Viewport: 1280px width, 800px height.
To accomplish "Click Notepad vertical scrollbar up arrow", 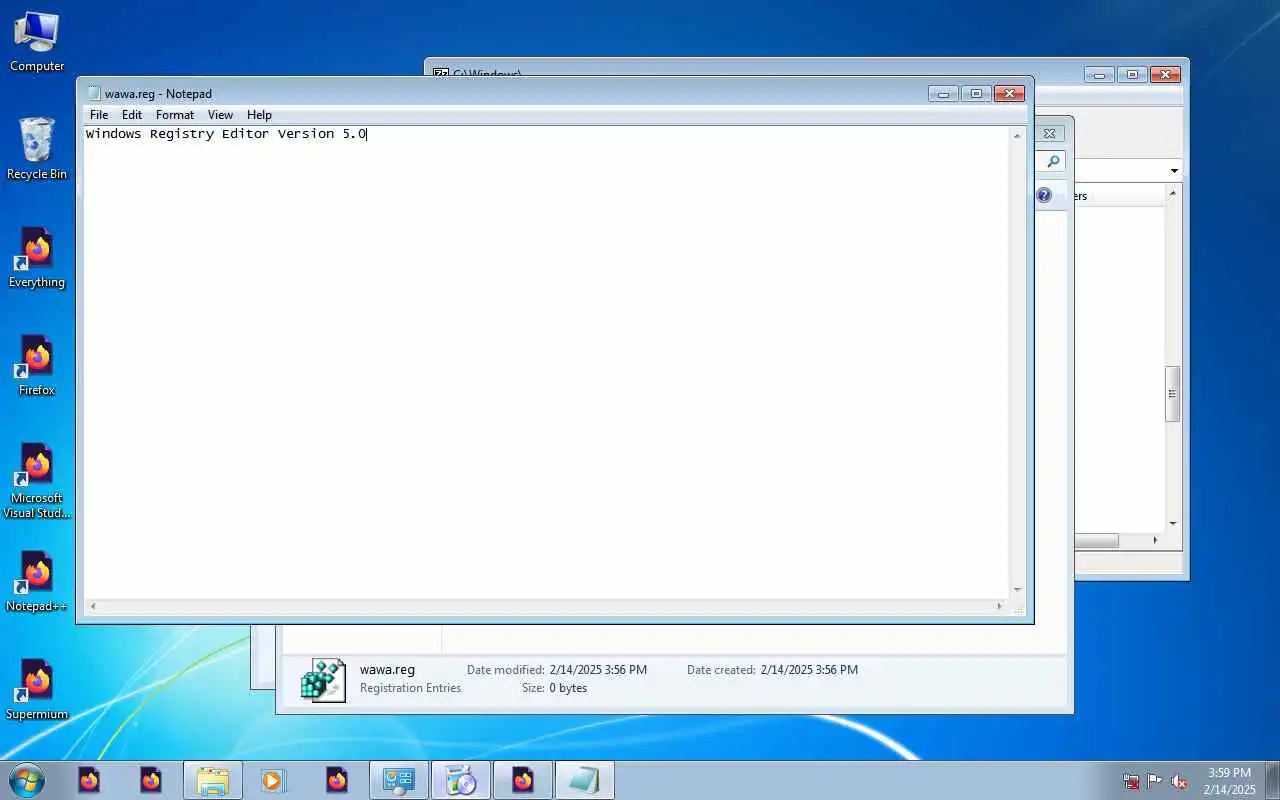I will tap(1018, 136).
